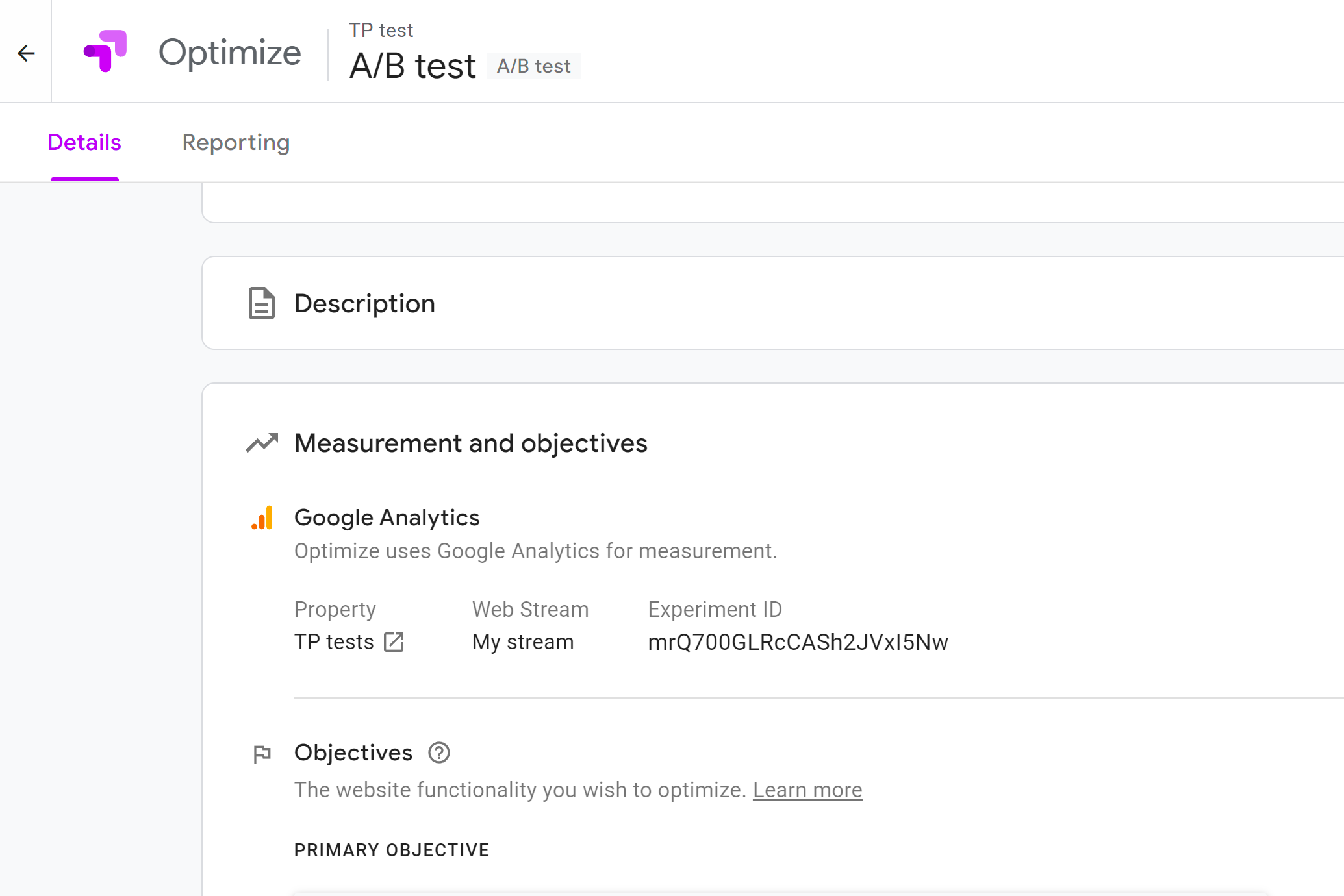Click the back arrow icon

(x=26, y=53)
